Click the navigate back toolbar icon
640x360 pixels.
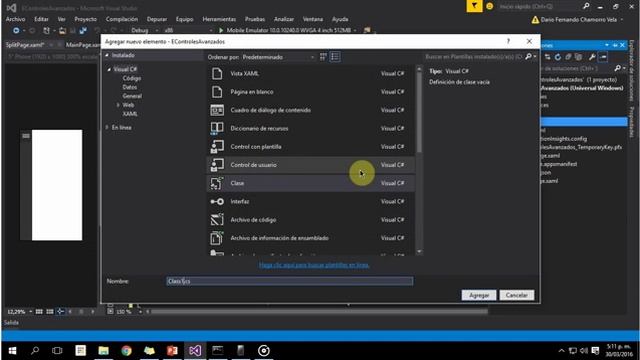point(16,31)
